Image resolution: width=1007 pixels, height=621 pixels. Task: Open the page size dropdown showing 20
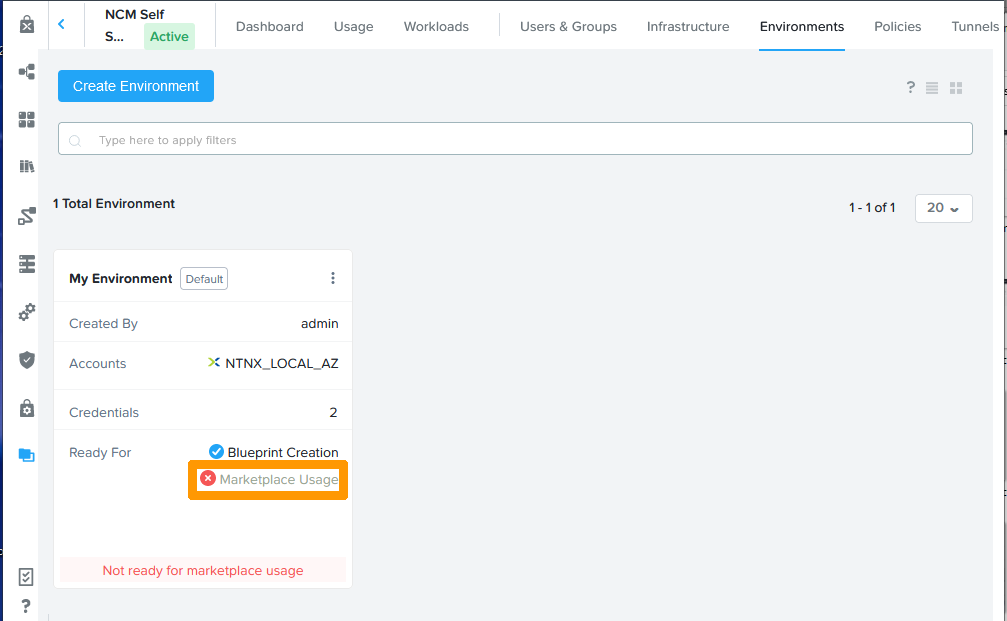[943, 208]
